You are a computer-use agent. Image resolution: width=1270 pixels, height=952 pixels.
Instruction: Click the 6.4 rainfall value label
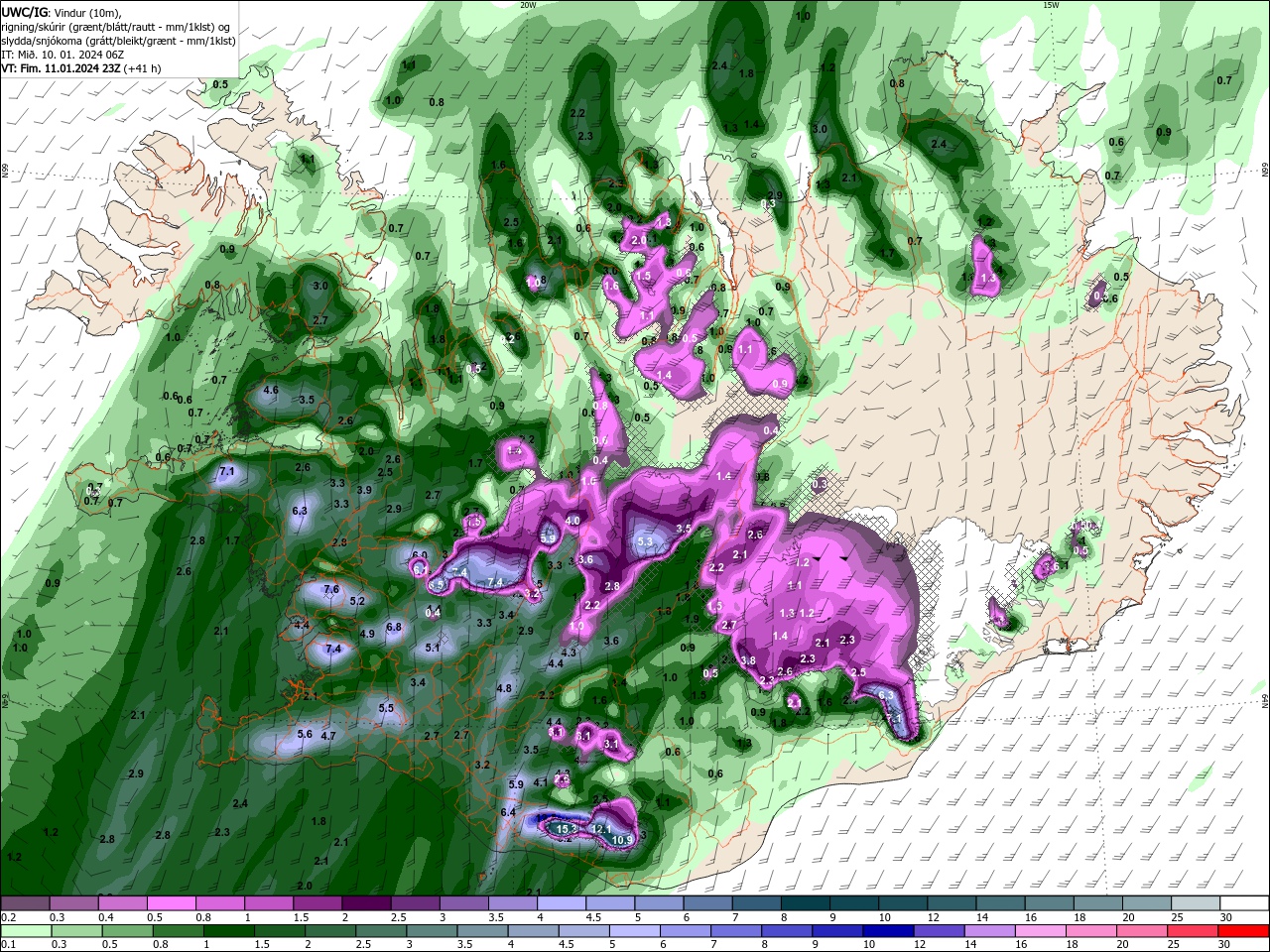(x=508, y=812)
